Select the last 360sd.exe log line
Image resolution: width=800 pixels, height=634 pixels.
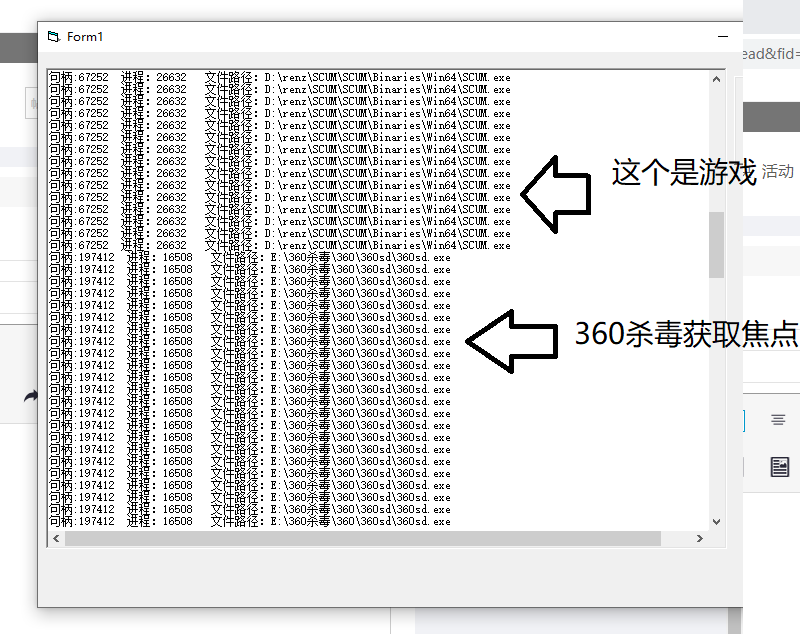click(280, 521)
